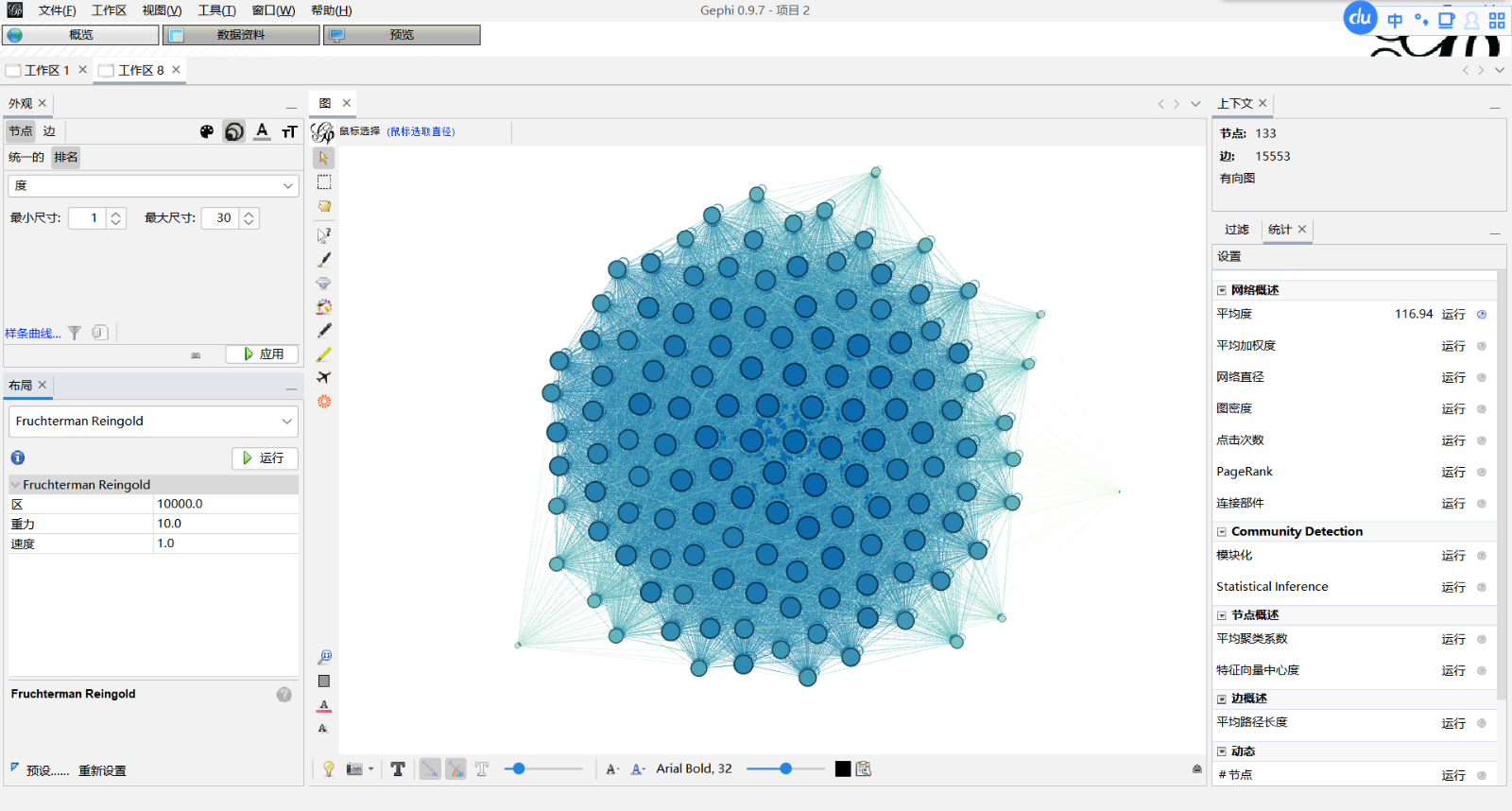
Task: Select the rectangle selection tool
Action: tap(324, 181)
